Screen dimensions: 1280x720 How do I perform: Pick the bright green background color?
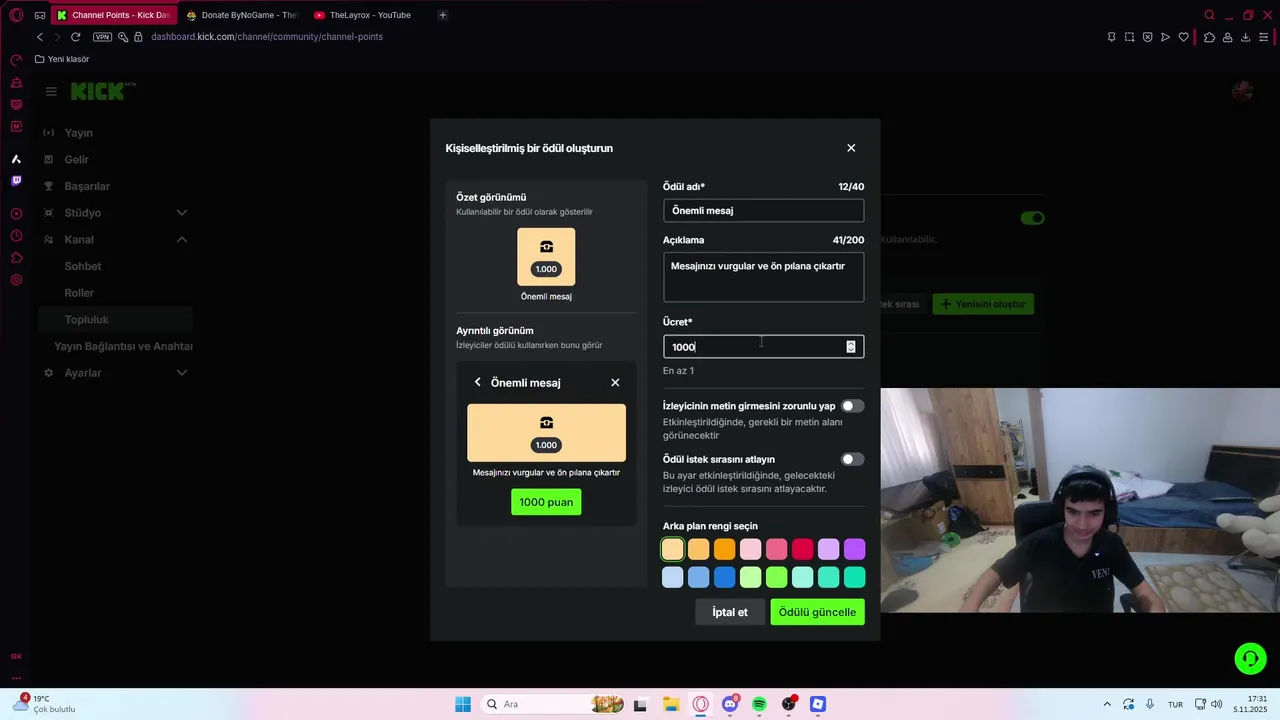[x=777, y=577]
